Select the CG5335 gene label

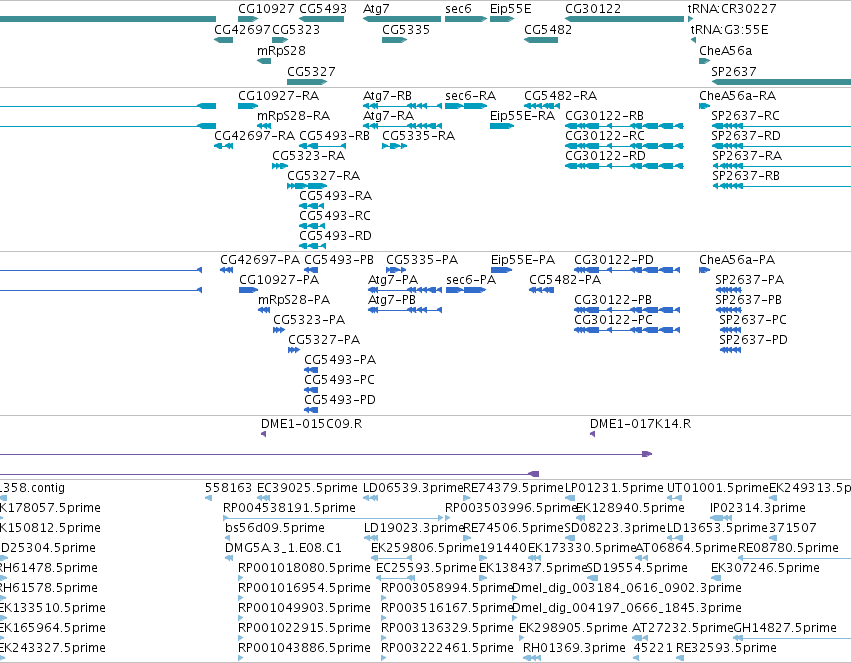[x=406, y=29]
